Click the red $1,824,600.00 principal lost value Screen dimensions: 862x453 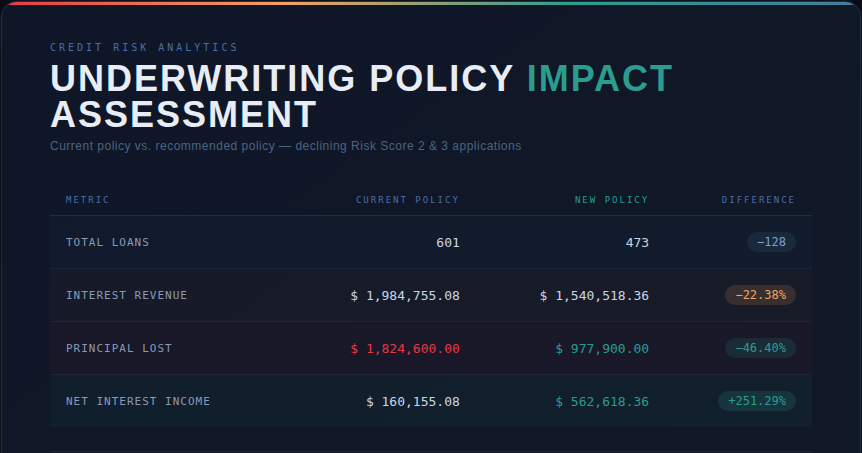pyautogui.click(x=405, y=348)
